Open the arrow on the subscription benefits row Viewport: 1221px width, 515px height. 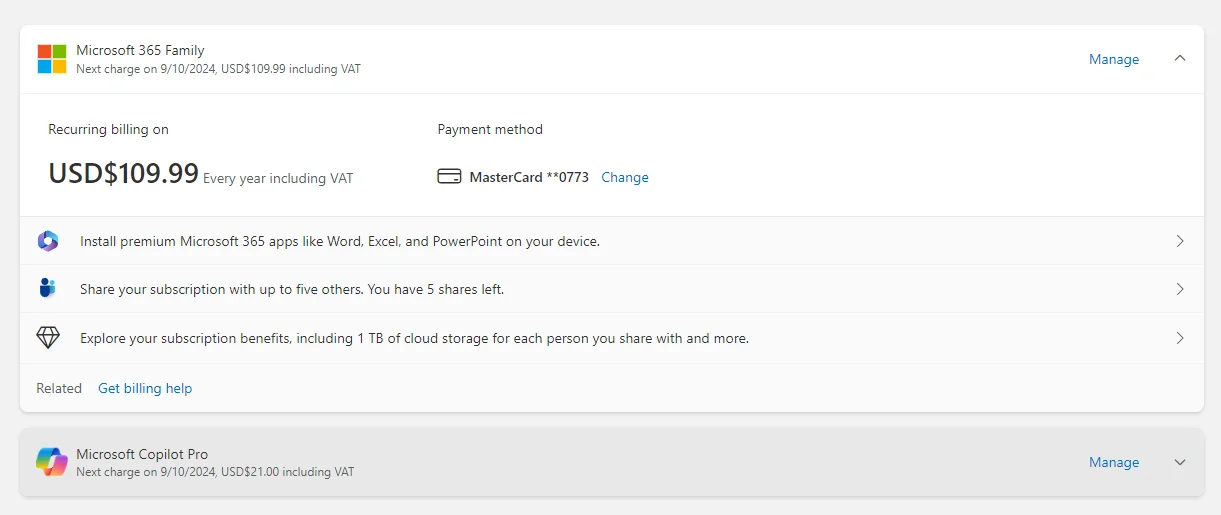coord(1180,338)
